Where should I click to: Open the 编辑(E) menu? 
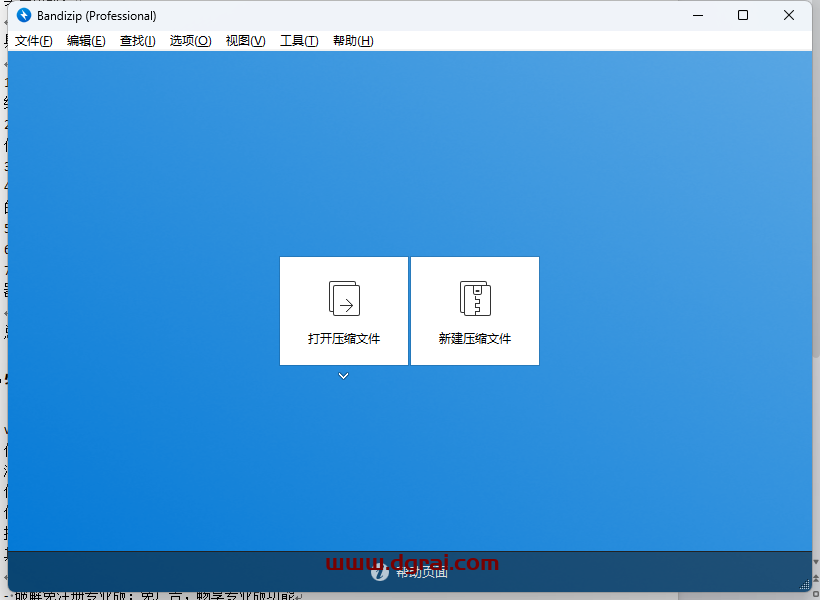(86, 41)
